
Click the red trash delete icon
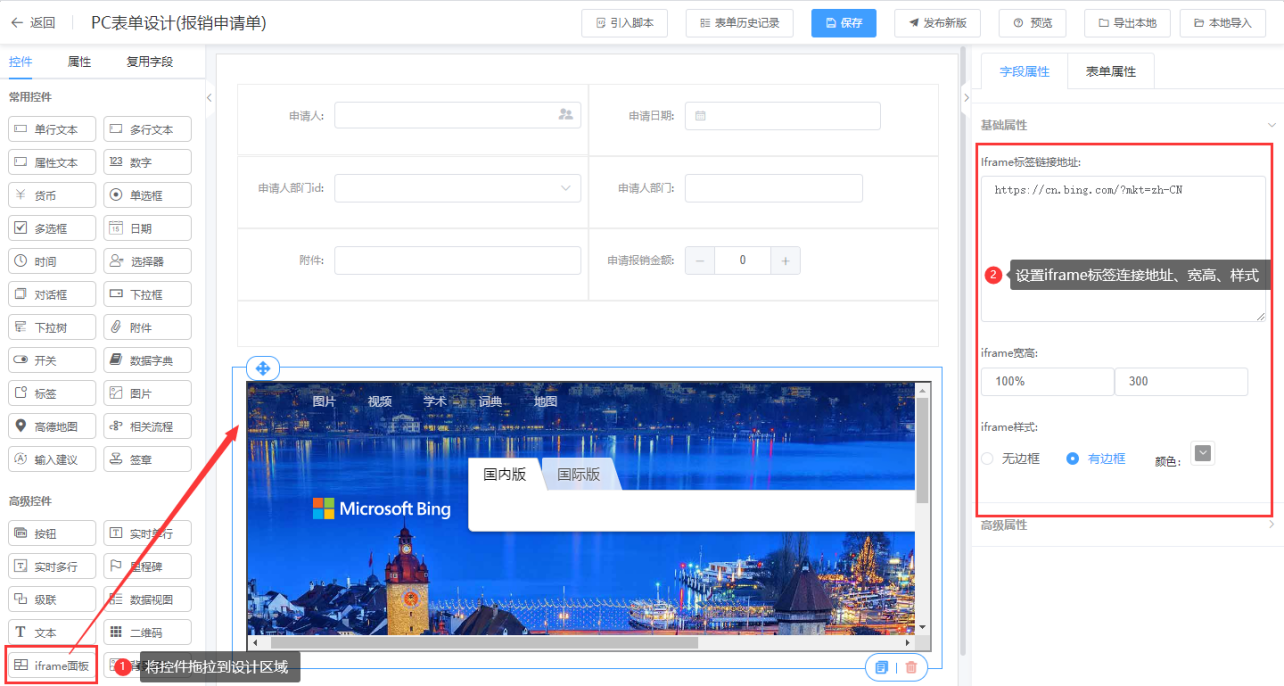click(911, 667)
